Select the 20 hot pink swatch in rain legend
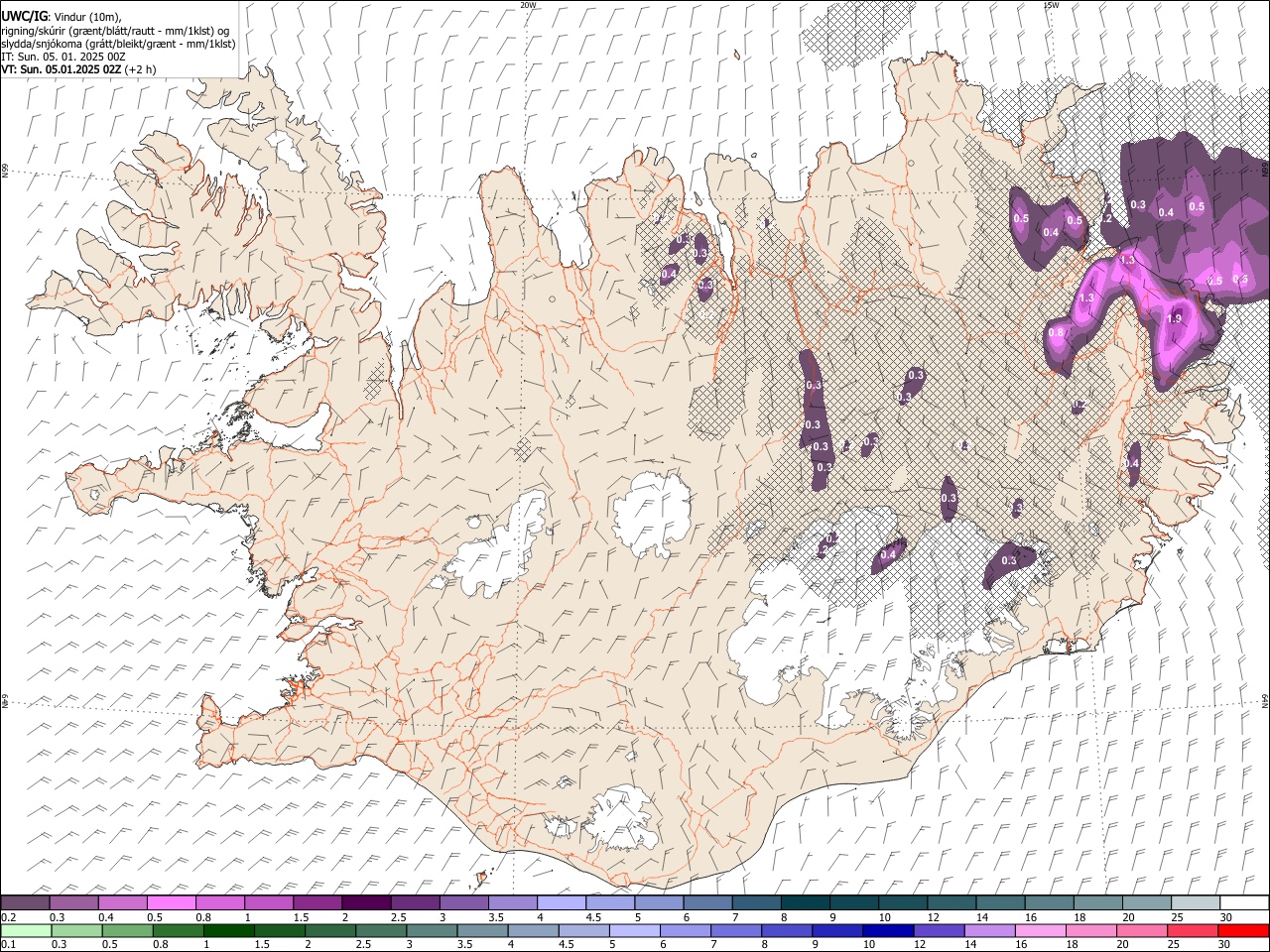This screenshot has height=952, width=1270. [1142, 930]
